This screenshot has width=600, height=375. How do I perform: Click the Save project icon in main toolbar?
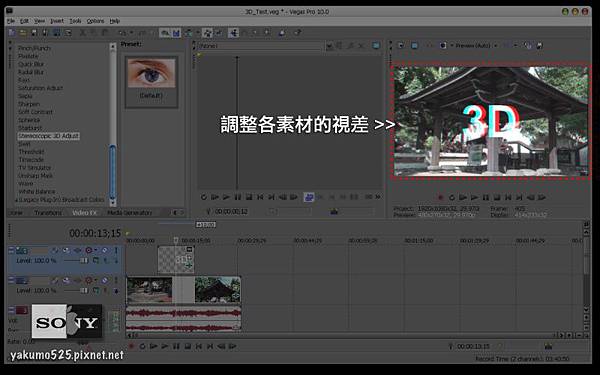click(x=34, y=33)
